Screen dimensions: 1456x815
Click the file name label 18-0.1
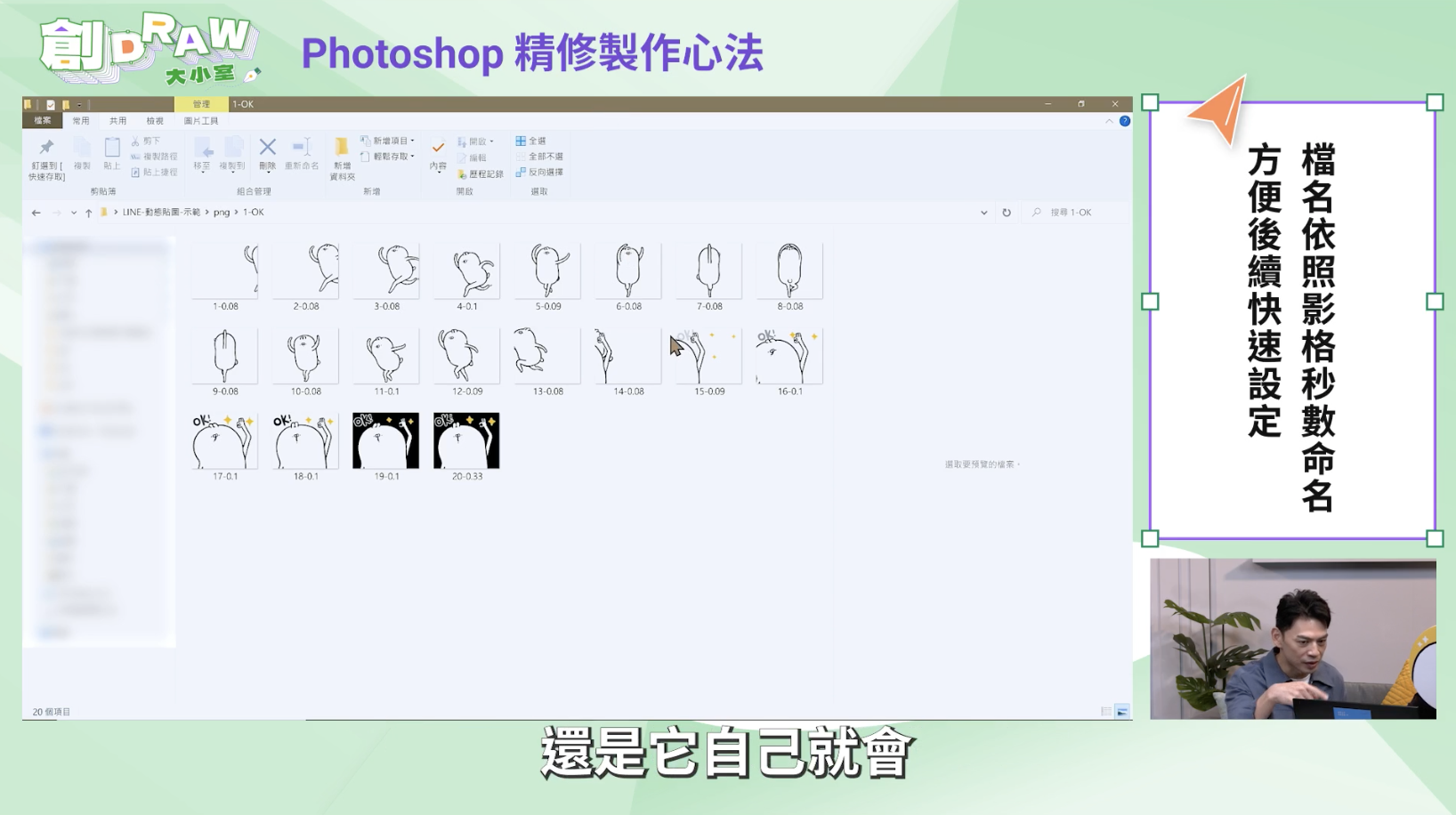pos(306,477)
